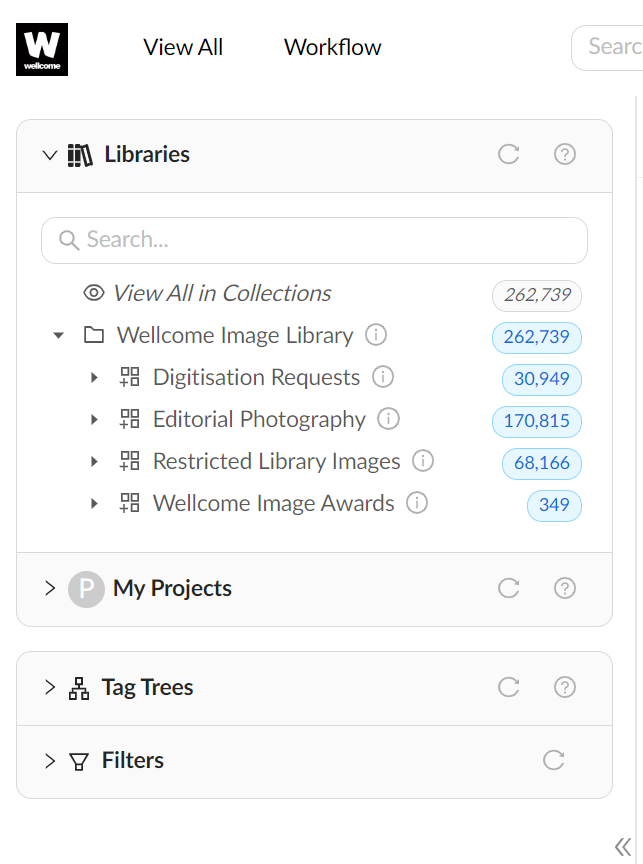The image size is (643, 864).
Task: Expand the Wellcome Image Awards node
Action: [x=95, y=503]
